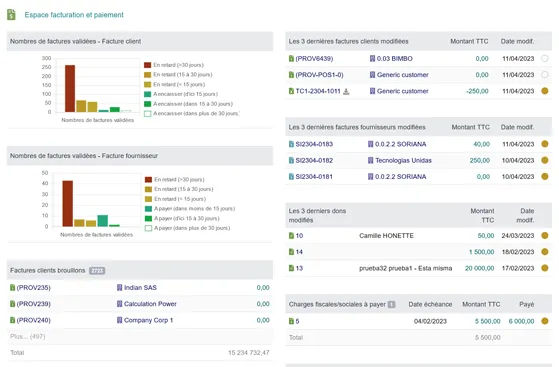Image resolution: width=559 pixels, height=367 pixels.
Task: Click the Date modif. header of customer invoices
Action: (x=517, y=41)
